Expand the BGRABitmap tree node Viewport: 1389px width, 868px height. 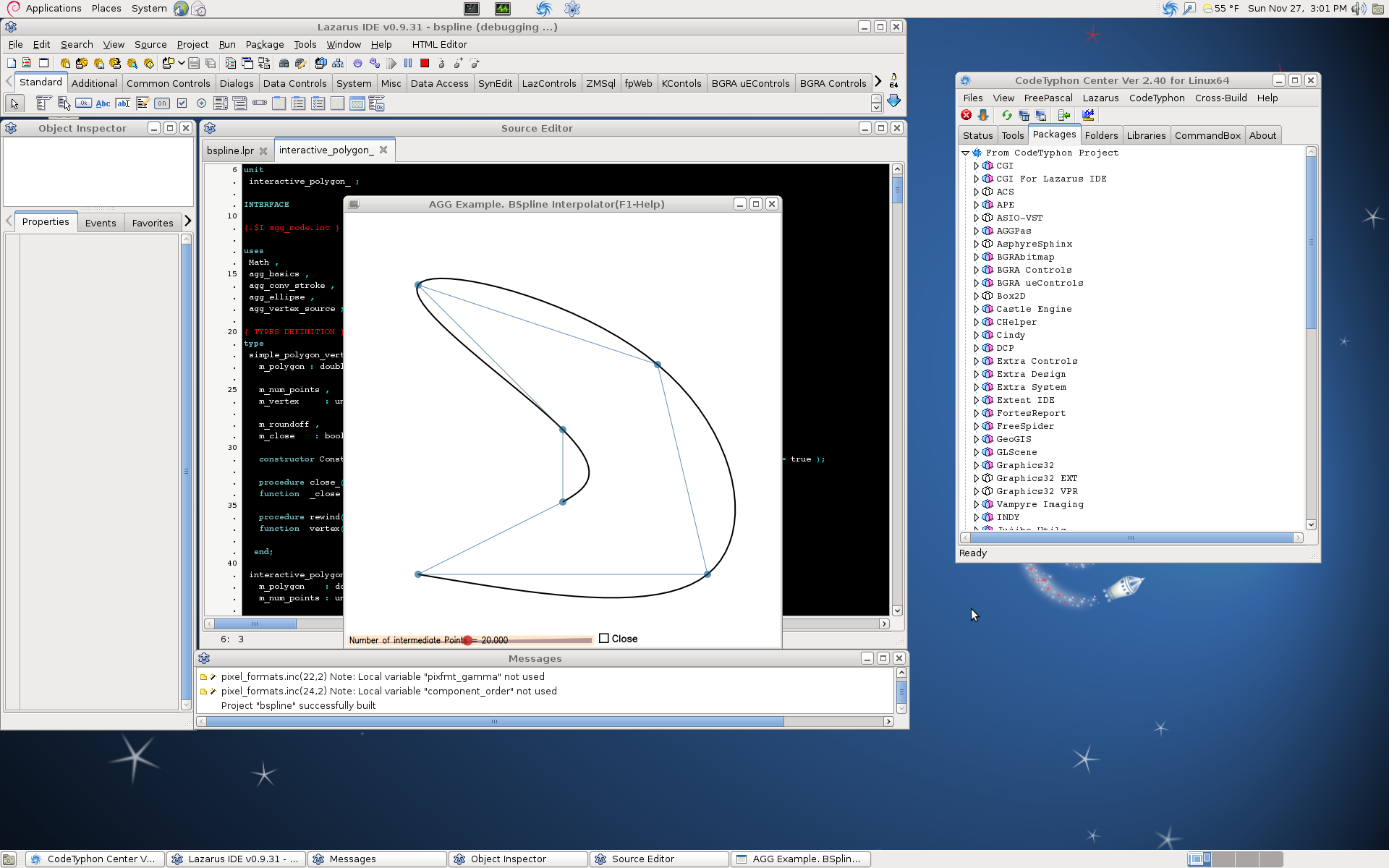[x=976, y=257]
